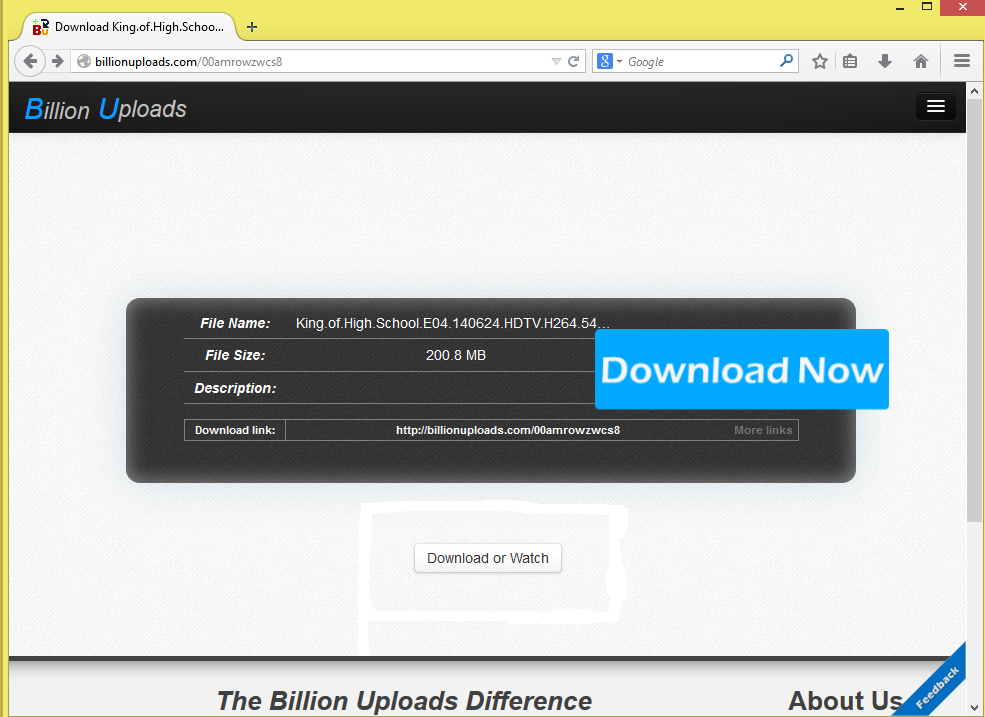
Task: Click the Download or Watch button
Action: click(x=488, y=558)
